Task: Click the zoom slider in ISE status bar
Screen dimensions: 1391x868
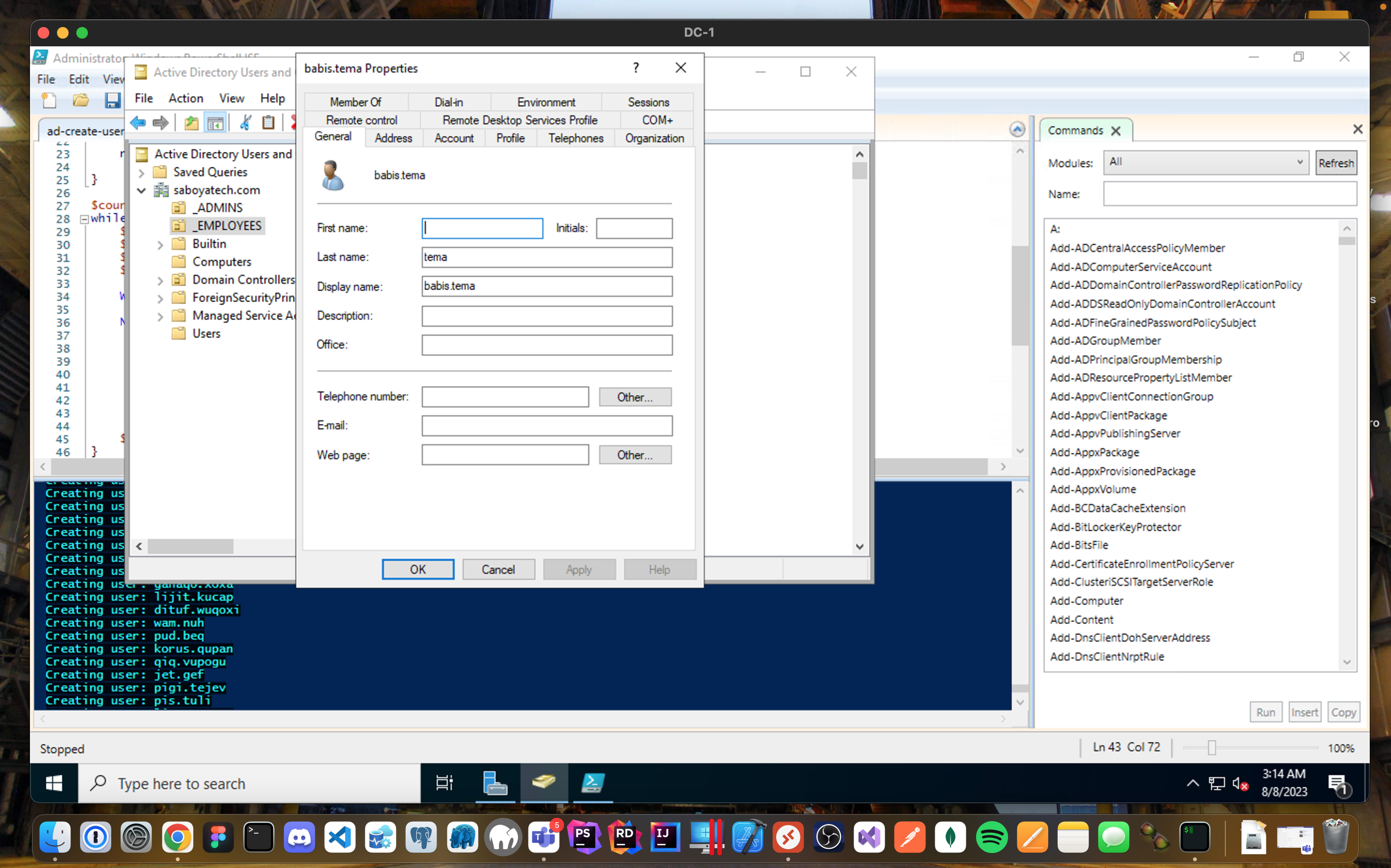Action: (x=1211, y=747)
